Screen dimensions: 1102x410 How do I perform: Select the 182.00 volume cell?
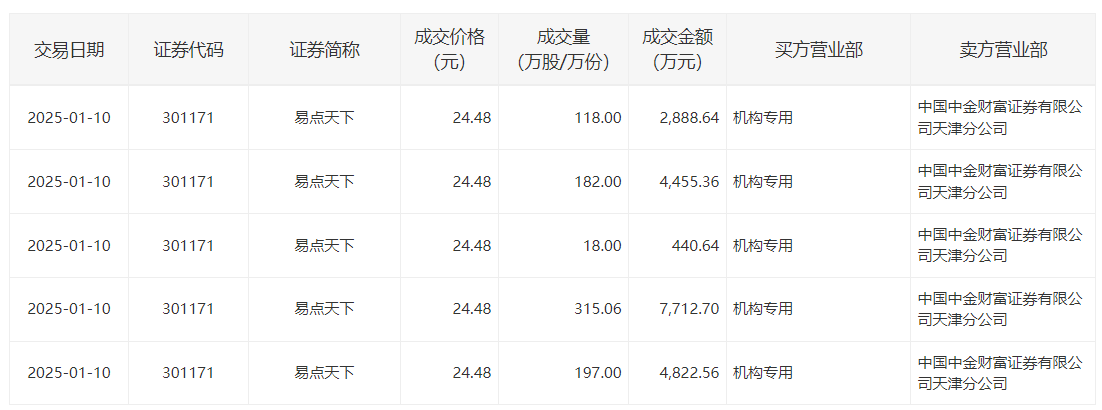[598, 182]
